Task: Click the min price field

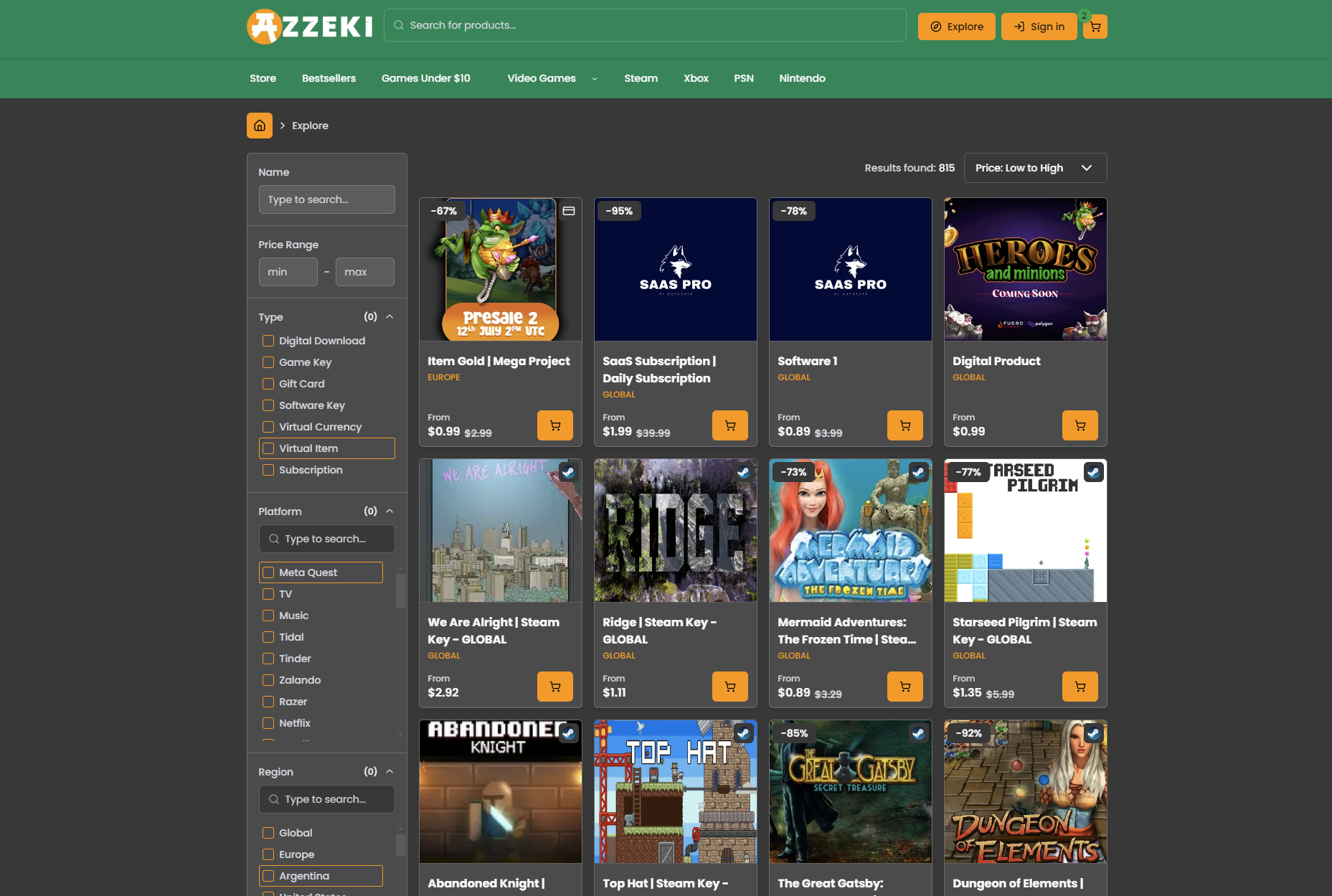Action: (x=288, y=272)
